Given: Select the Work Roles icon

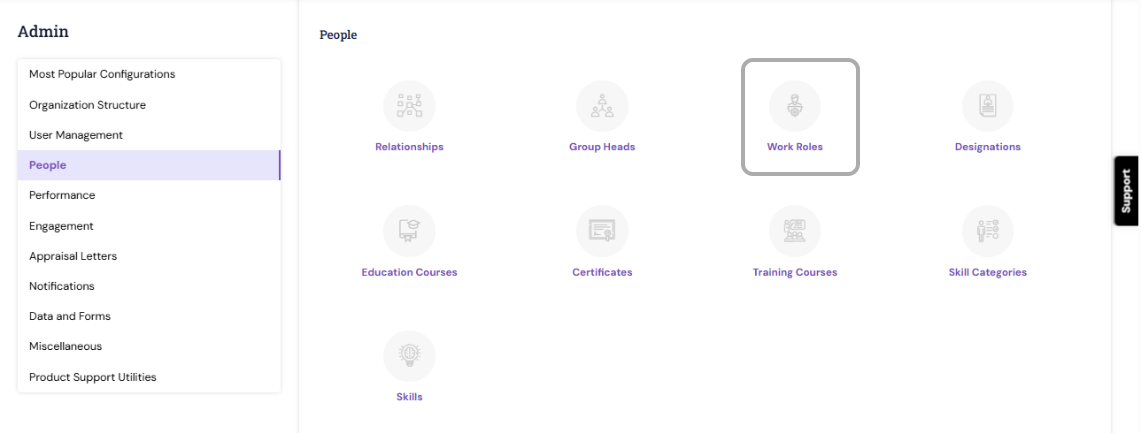Looking at the screenshot, I should click(795, 106).
